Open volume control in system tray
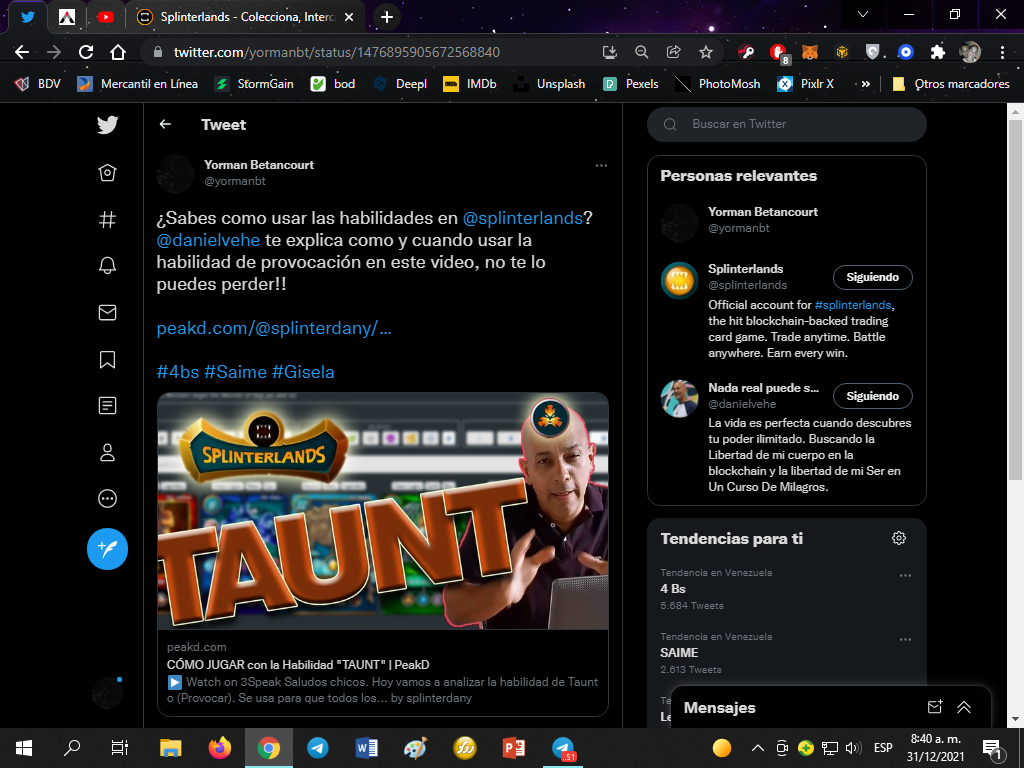This screenshot has height=768, width=1024. [853, 748]
